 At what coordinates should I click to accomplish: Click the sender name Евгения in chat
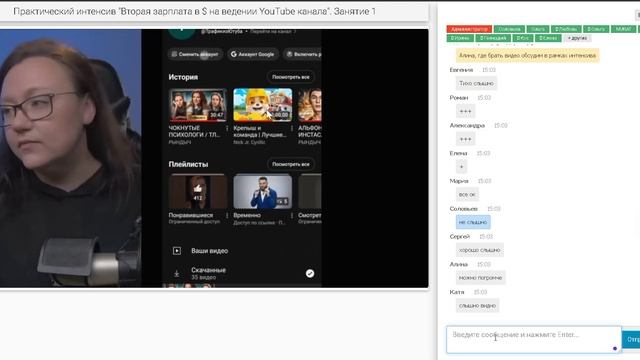coord(461,70)
